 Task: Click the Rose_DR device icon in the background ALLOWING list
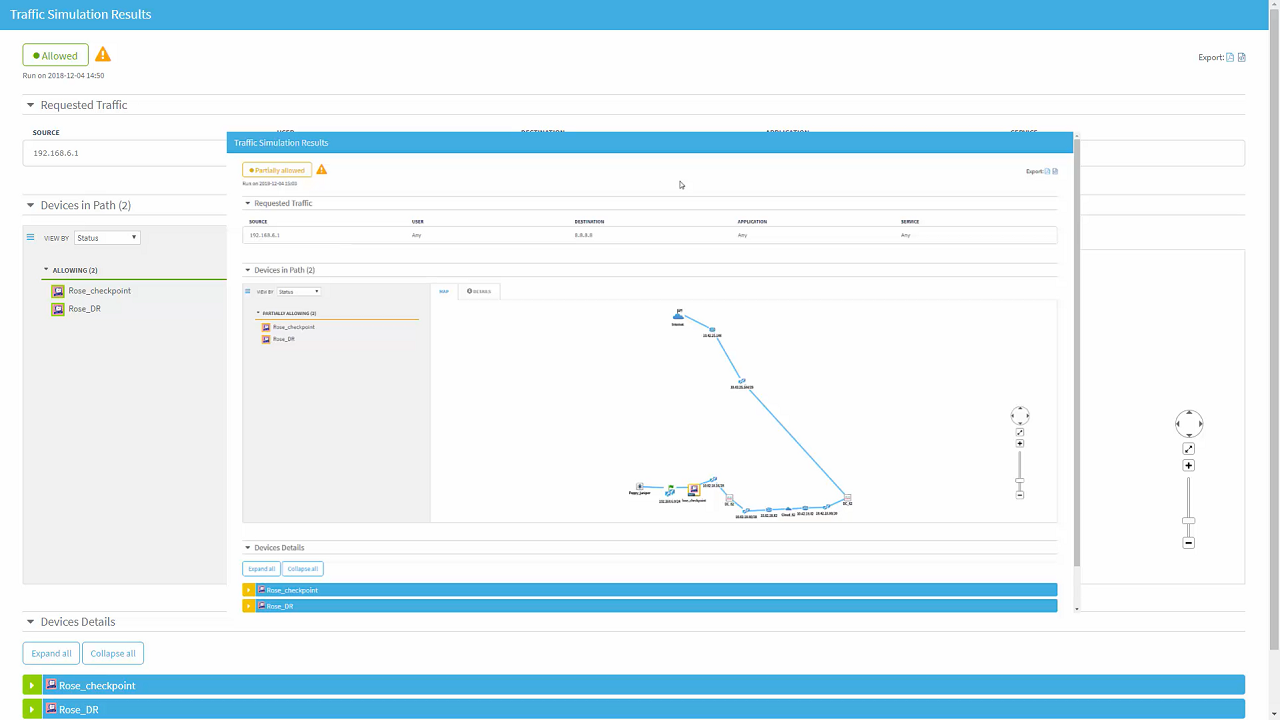58,309
